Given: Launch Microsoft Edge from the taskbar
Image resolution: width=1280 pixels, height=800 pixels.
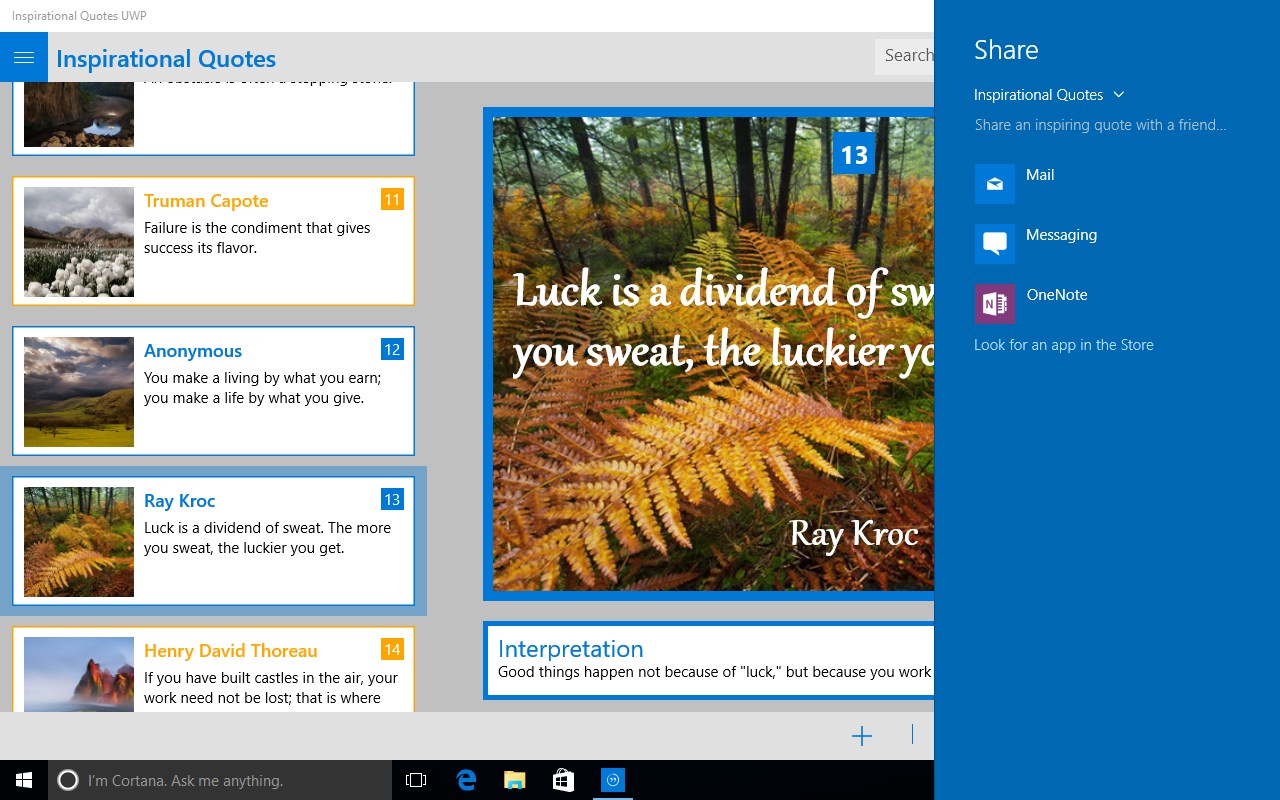Looking at the screenshot, I should 465,780.
